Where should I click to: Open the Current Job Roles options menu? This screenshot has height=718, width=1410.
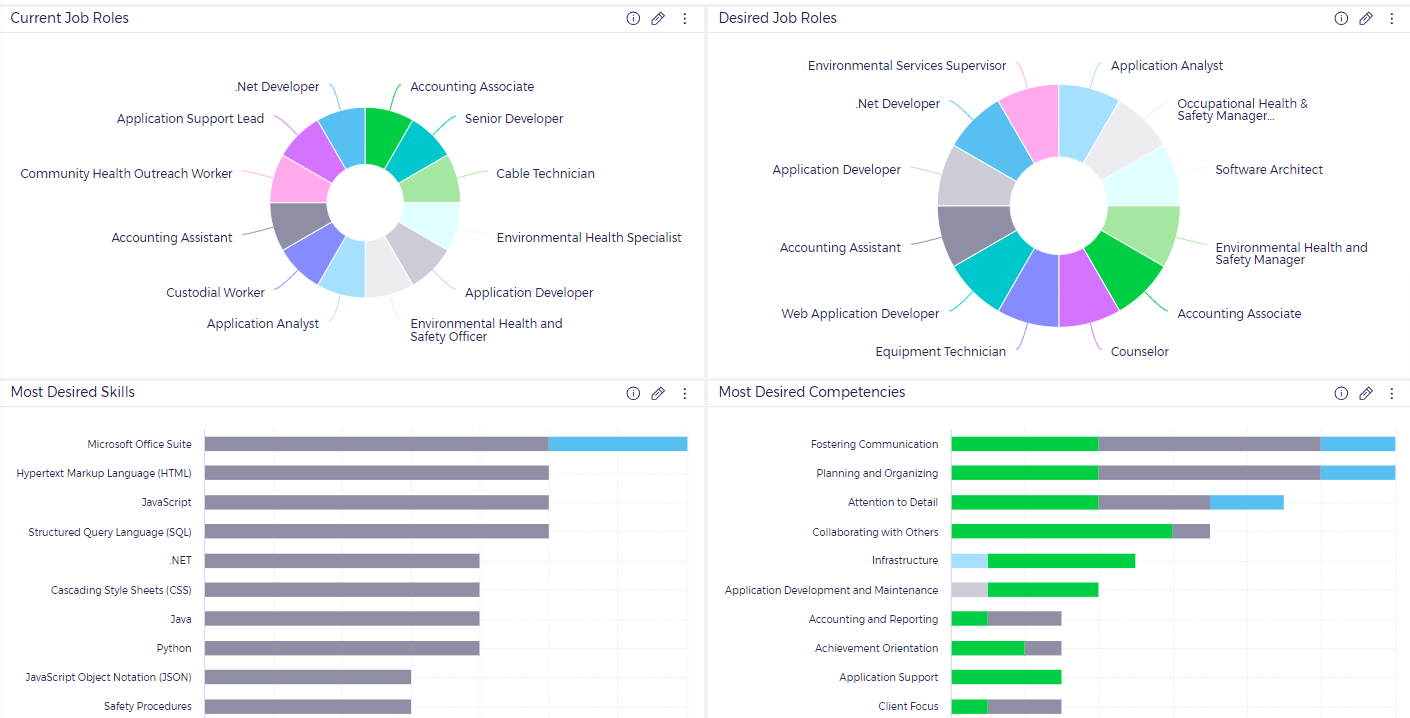click(685, 17)
